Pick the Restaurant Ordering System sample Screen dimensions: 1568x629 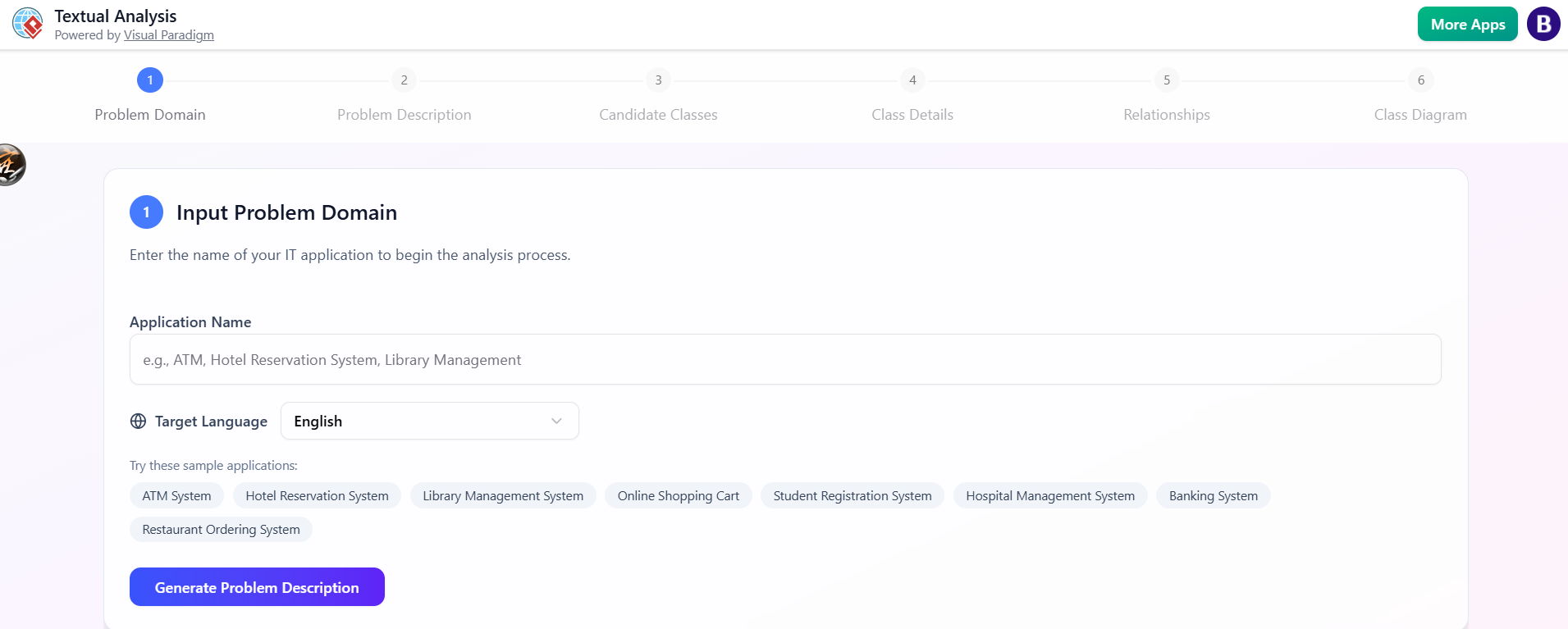point(221,530)
